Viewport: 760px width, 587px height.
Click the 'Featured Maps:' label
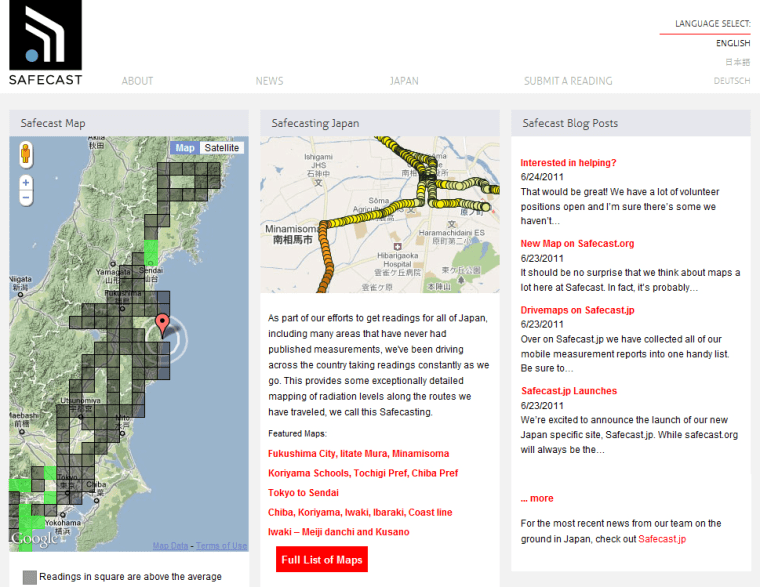click(x=298, y=434)
